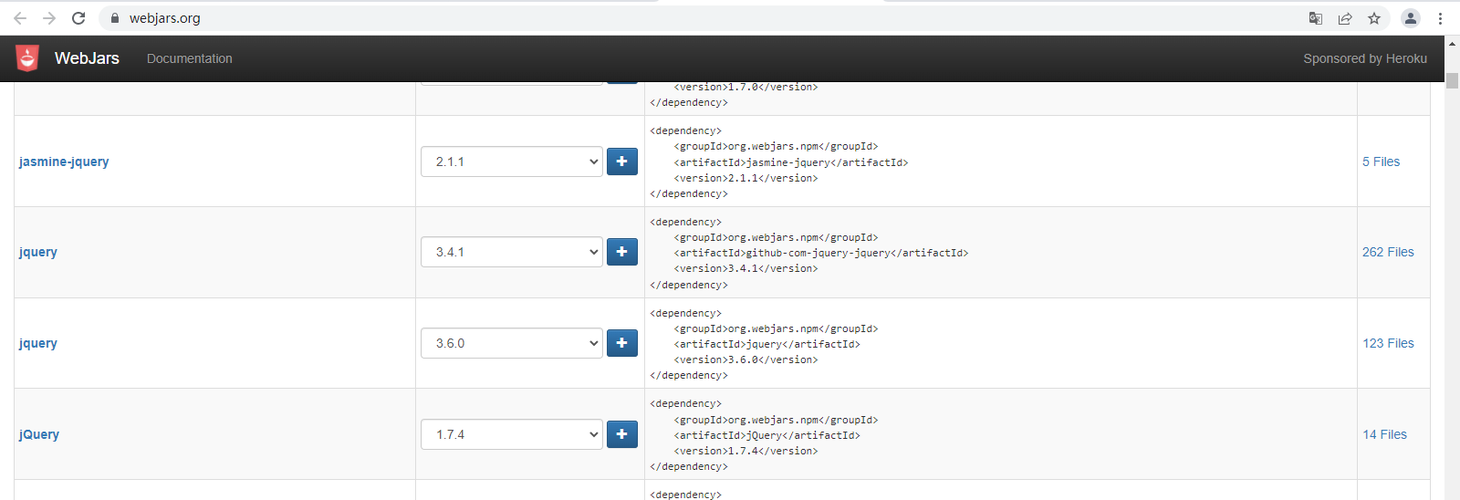Open the jquery link in 3.4.1 row
The height and width of the screenshot is (500, 1460).
tap(38, 253)
